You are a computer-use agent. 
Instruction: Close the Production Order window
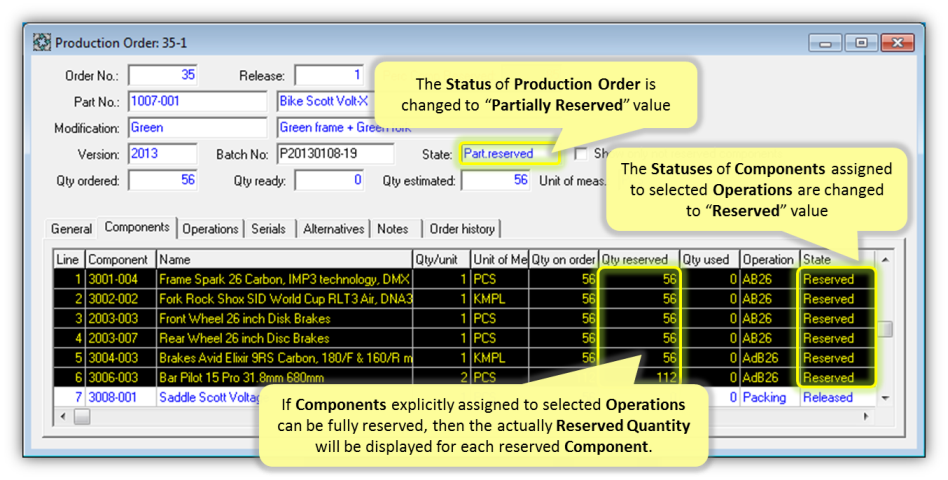tap(898, 43)
